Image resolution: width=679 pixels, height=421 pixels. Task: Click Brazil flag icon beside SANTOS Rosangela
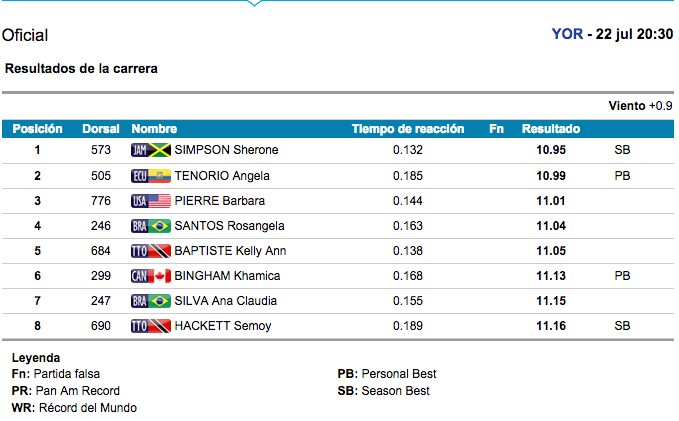coord(151,226)
